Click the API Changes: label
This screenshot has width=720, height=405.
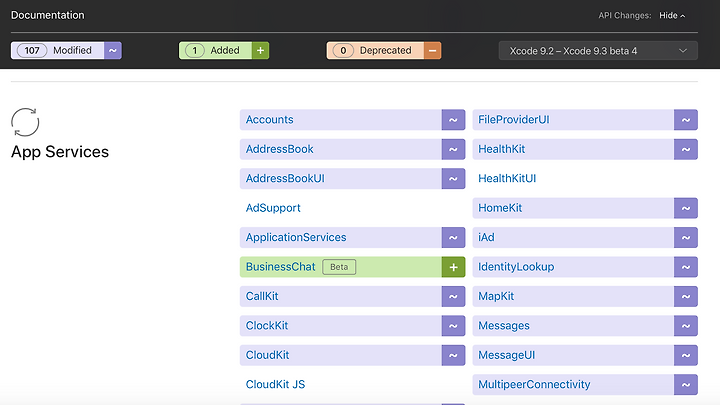coord(624,16)
